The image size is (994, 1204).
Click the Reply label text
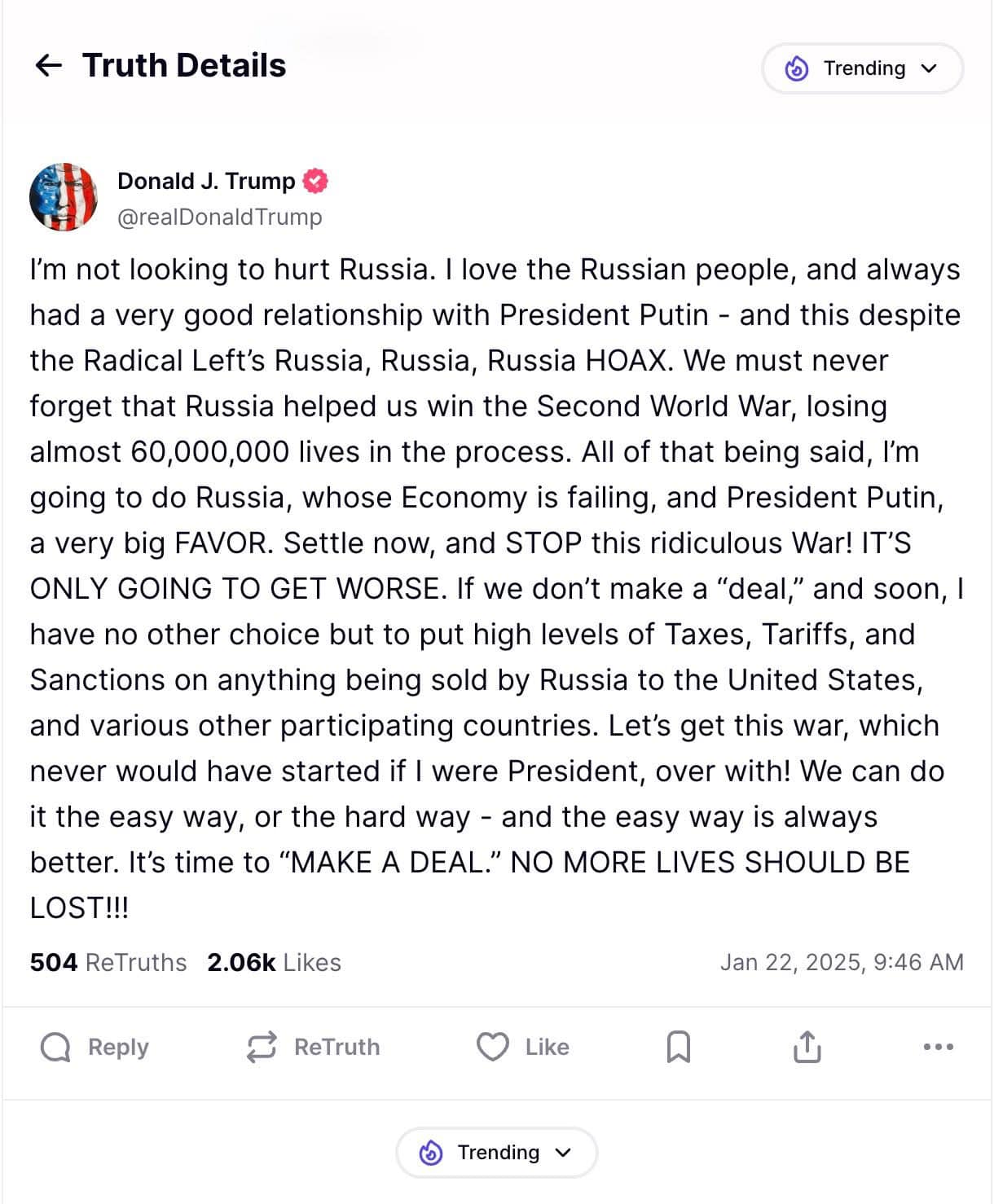(x=118, y=1047)
